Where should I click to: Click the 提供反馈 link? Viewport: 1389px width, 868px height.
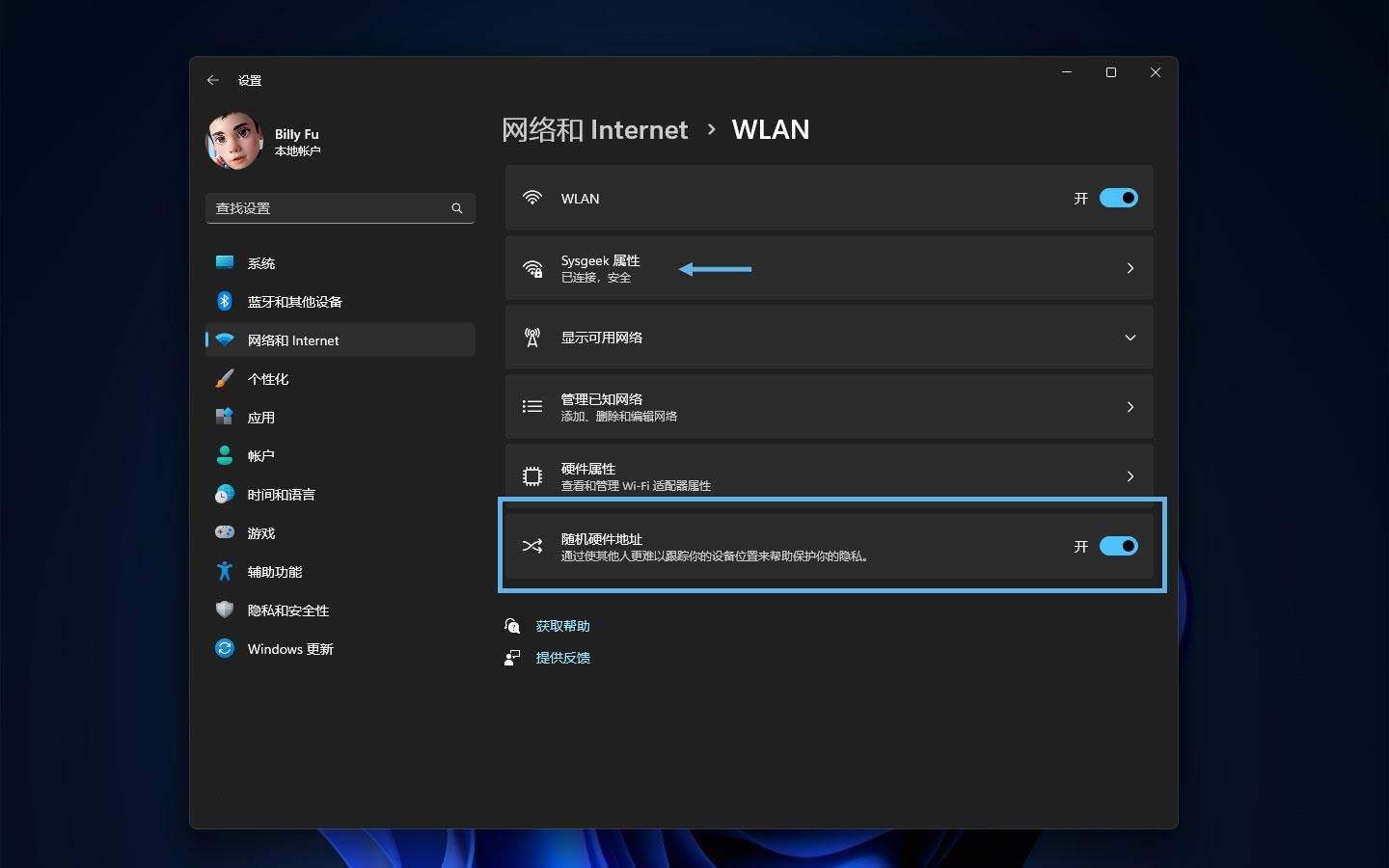coord(563,657)
